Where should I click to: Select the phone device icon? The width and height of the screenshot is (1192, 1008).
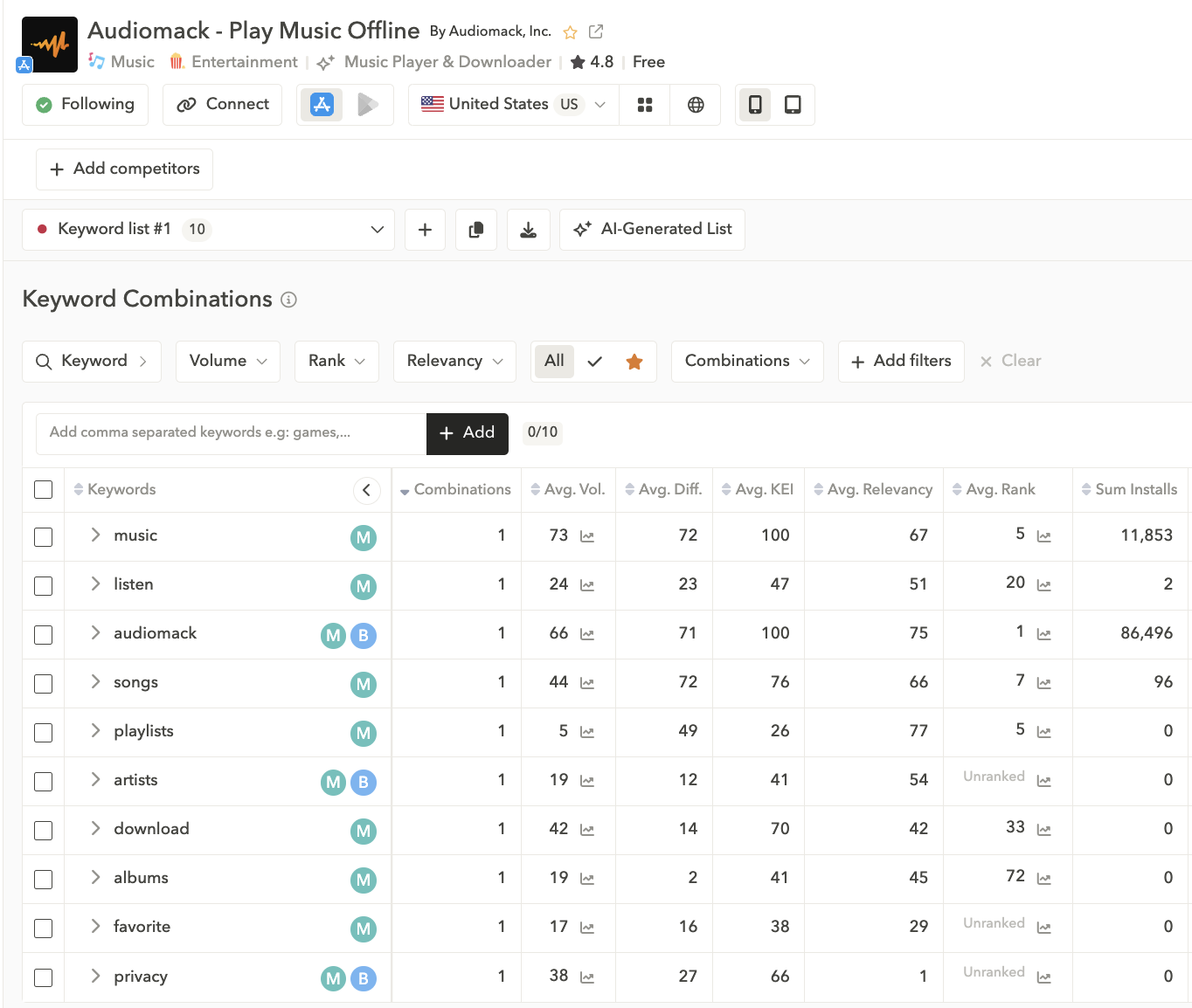click(x=755, y=105)
